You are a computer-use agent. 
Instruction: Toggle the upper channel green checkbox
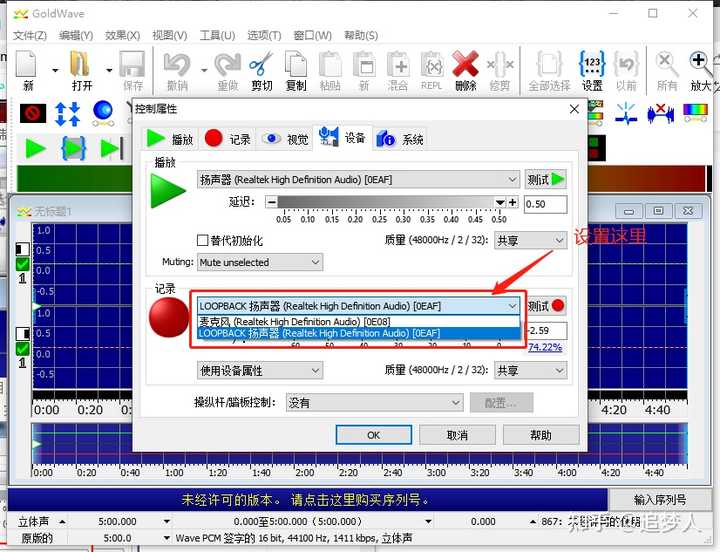click(x=22, y=265)
